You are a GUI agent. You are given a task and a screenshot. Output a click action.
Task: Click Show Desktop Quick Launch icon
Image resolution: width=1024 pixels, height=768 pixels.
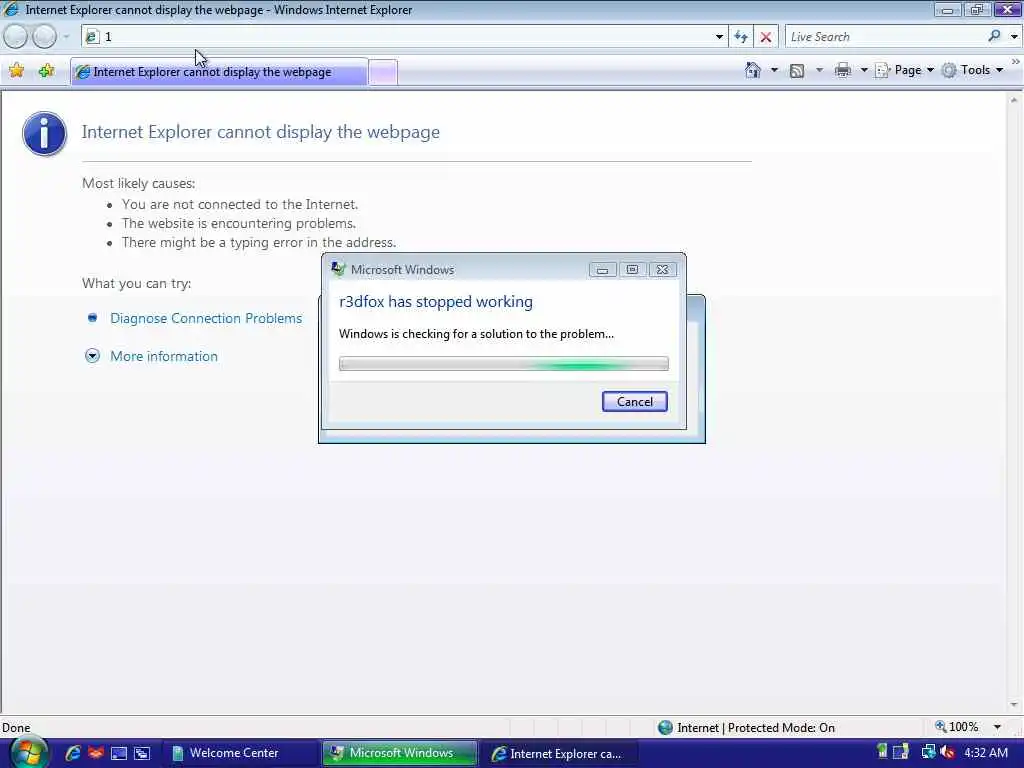coord(119,754)
